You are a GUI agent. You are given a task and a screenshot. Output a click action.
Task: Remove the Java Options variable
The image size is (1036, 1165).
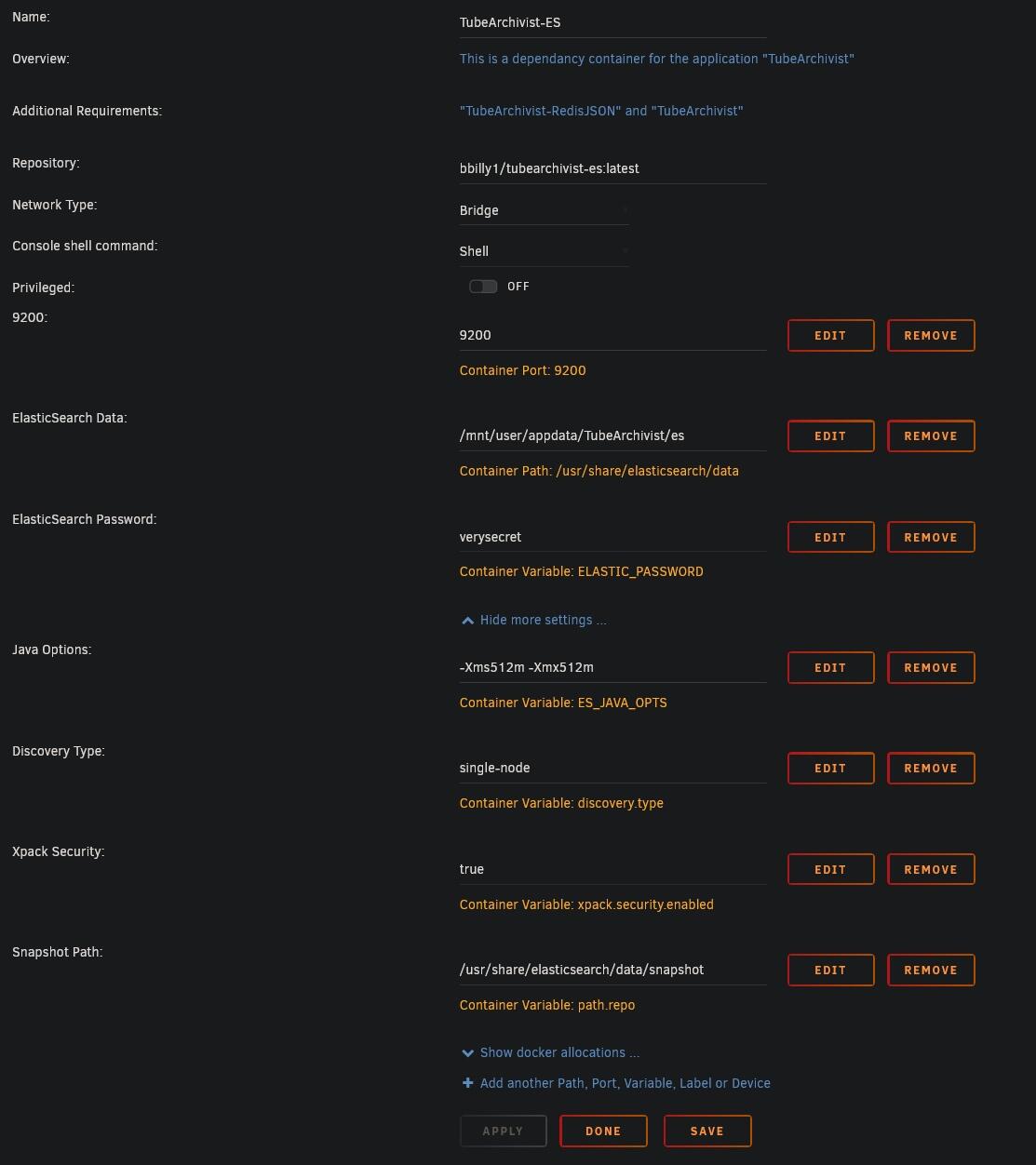tap(931, 668)
